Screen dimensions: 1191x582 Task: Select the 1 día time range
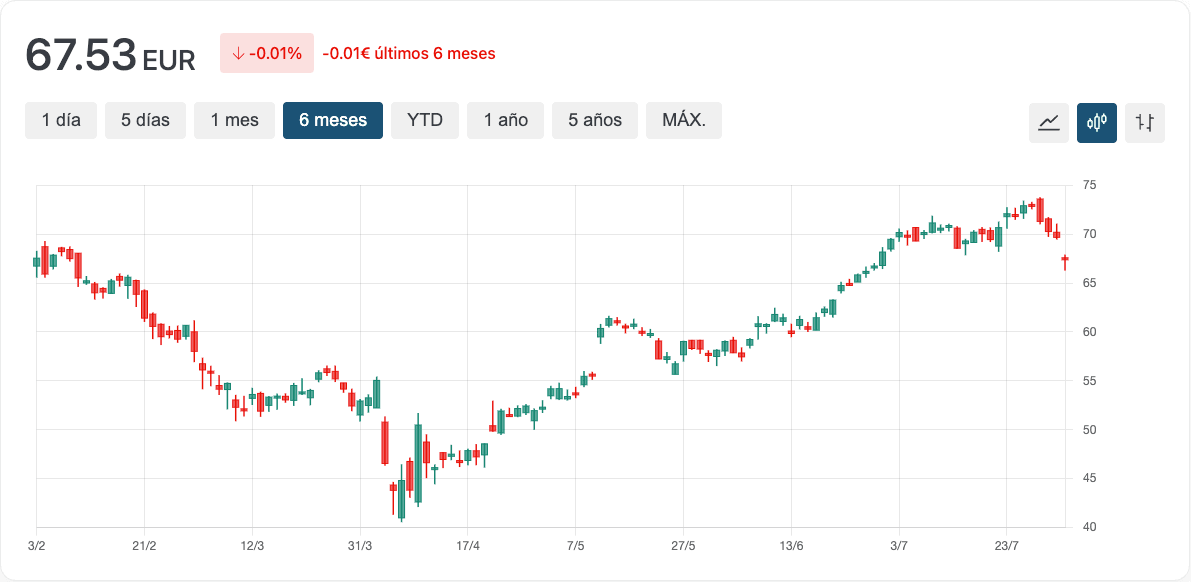pyautogui.click(x=61, y=120)
